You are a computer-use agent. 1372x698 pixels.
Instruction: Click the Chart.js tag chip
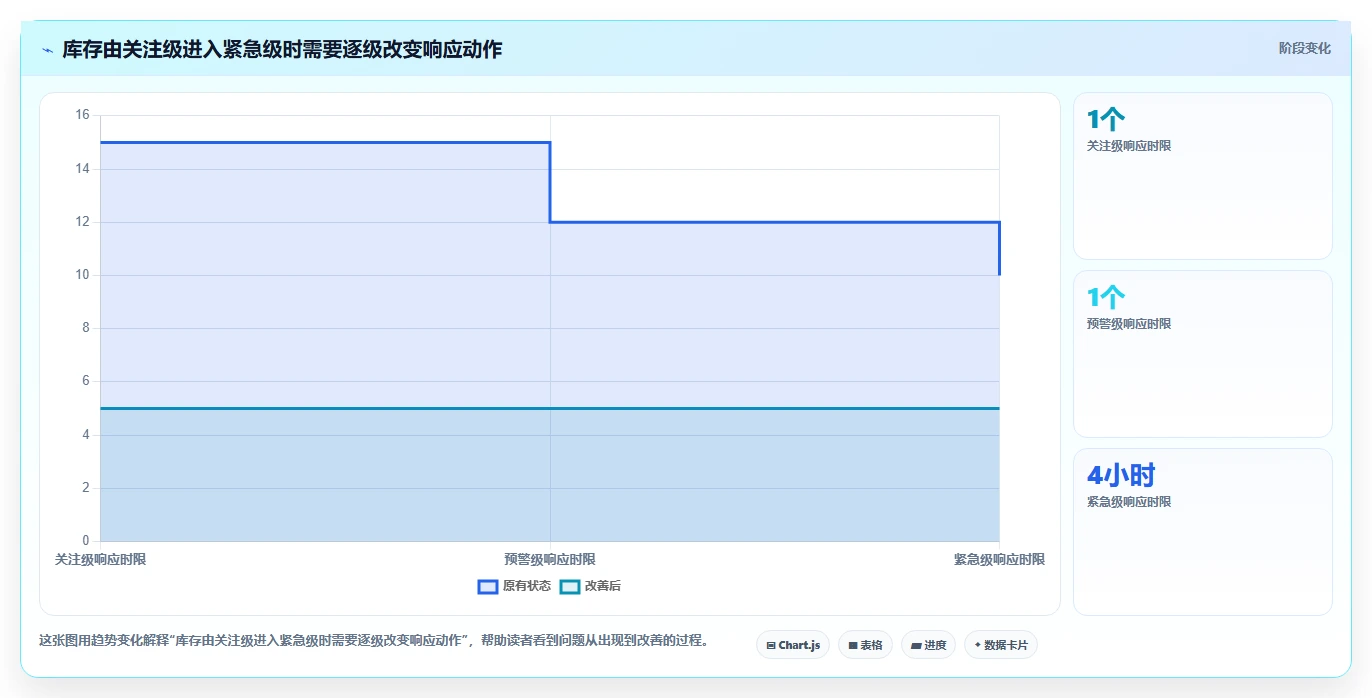point(793,645)
